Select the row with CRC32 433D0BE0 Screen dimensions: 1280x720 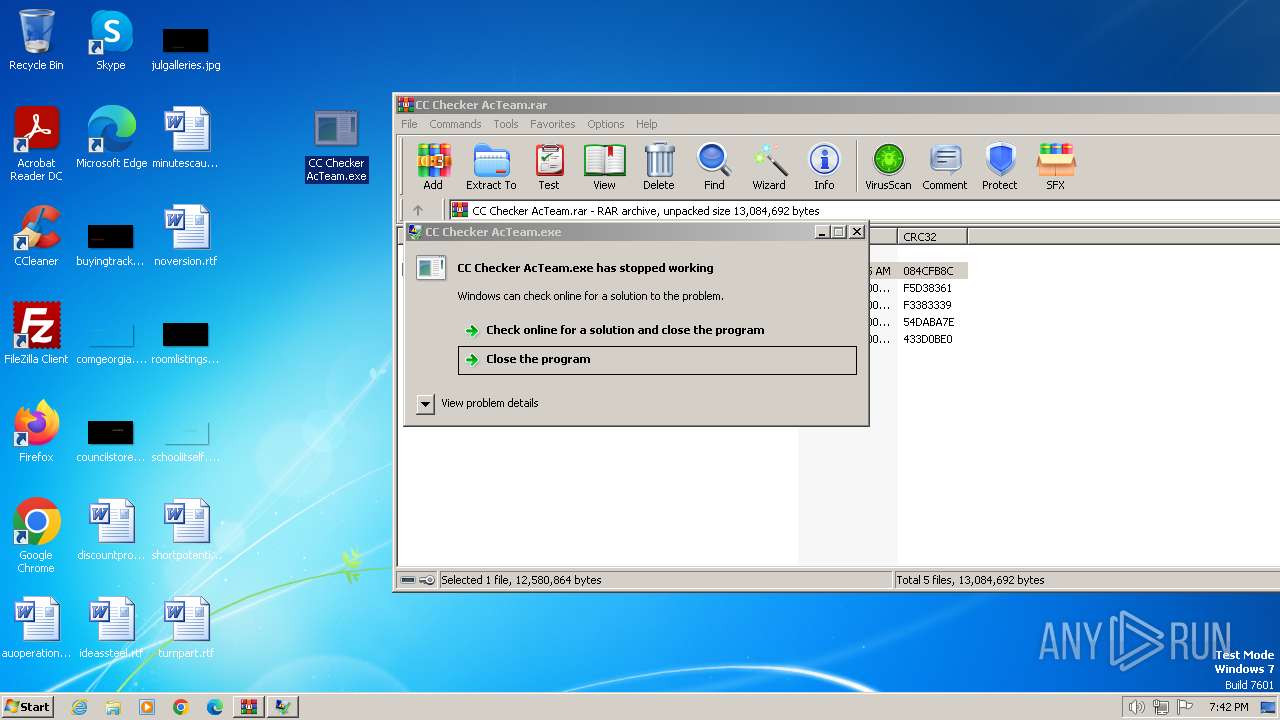(928, 339)
